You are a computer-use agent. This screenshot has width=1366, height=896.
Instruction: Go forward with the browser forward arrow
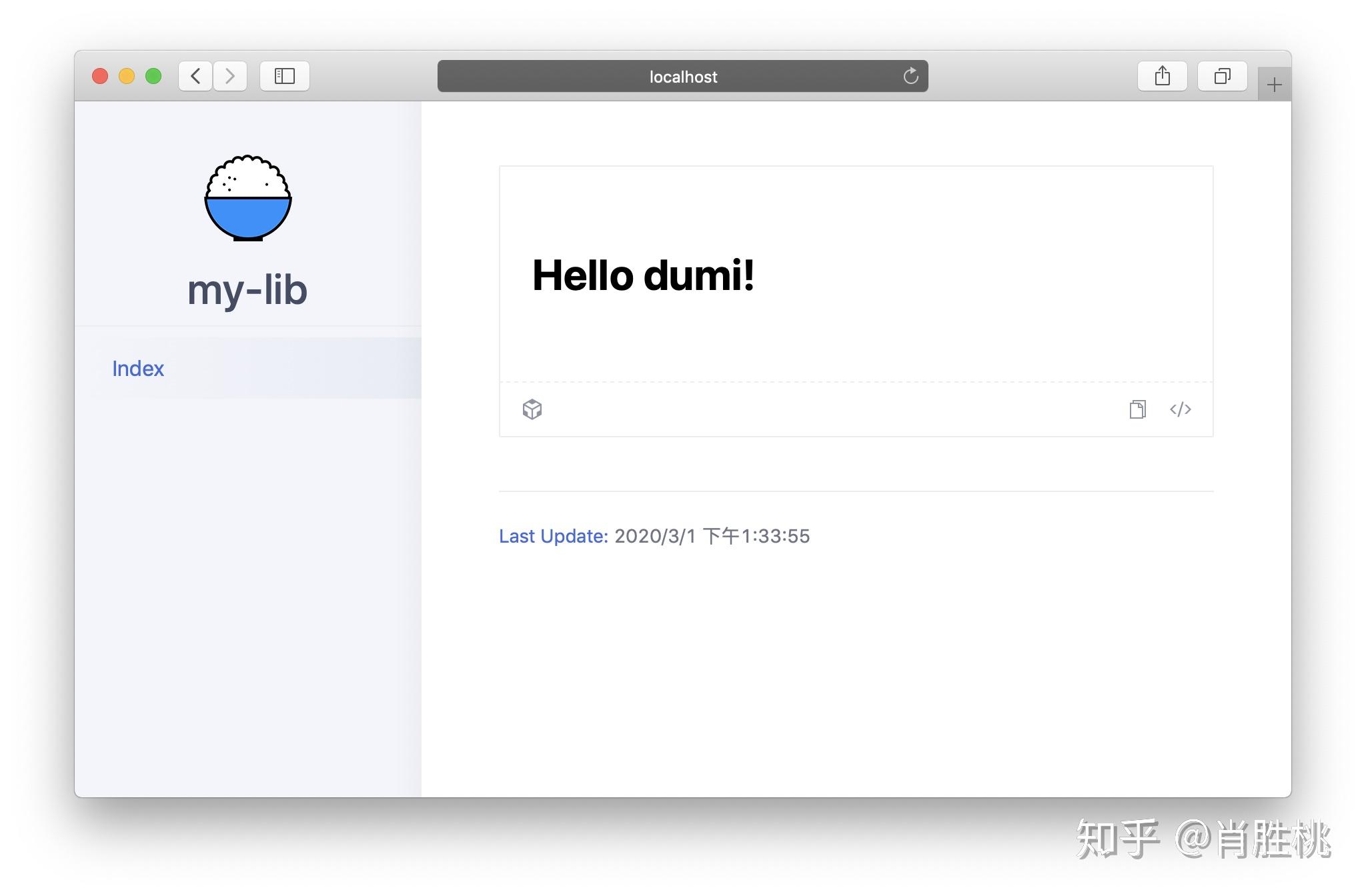(230, 76)
